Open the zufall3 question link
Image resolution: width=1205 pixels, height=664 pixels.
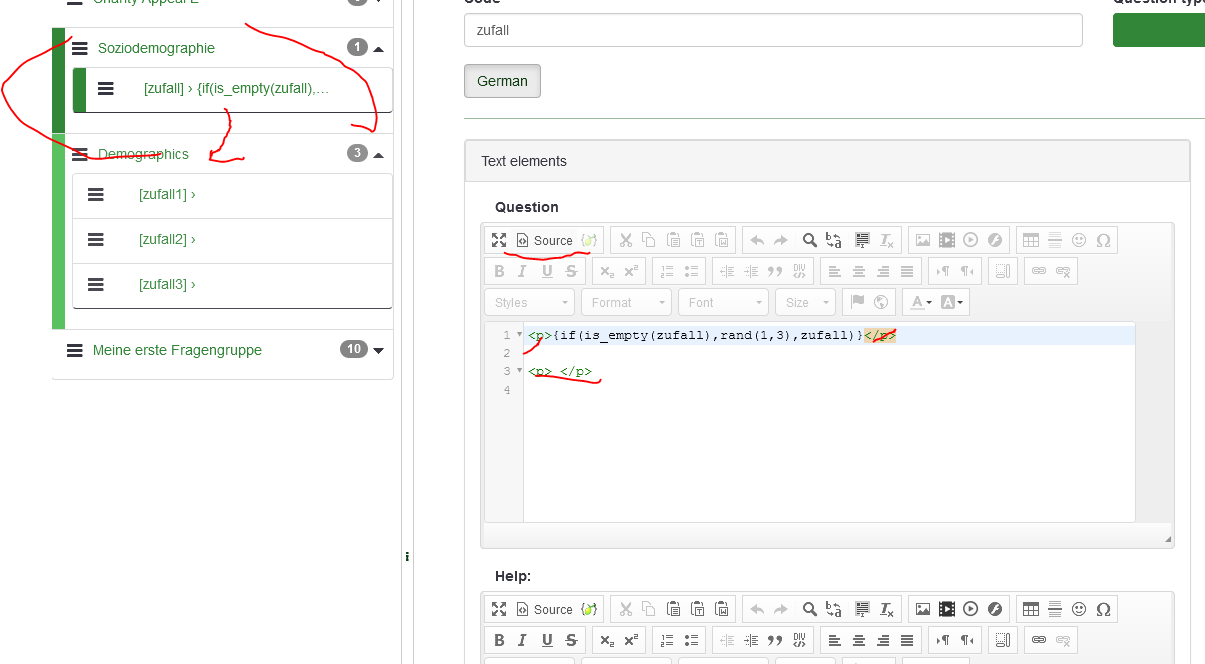167,285
